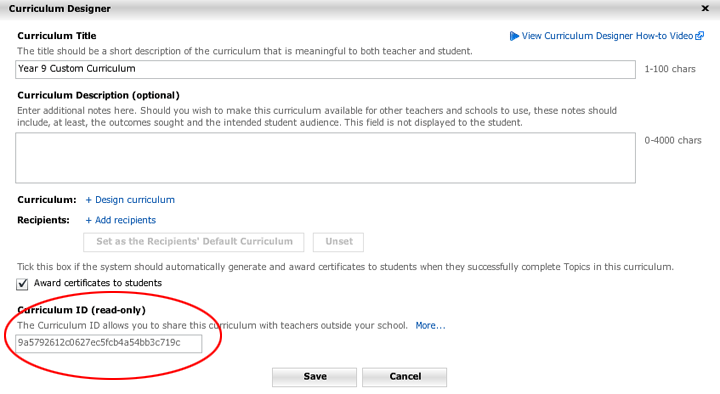
Task: Click the video play icon beside How-to Video
Action: [514, 36]
